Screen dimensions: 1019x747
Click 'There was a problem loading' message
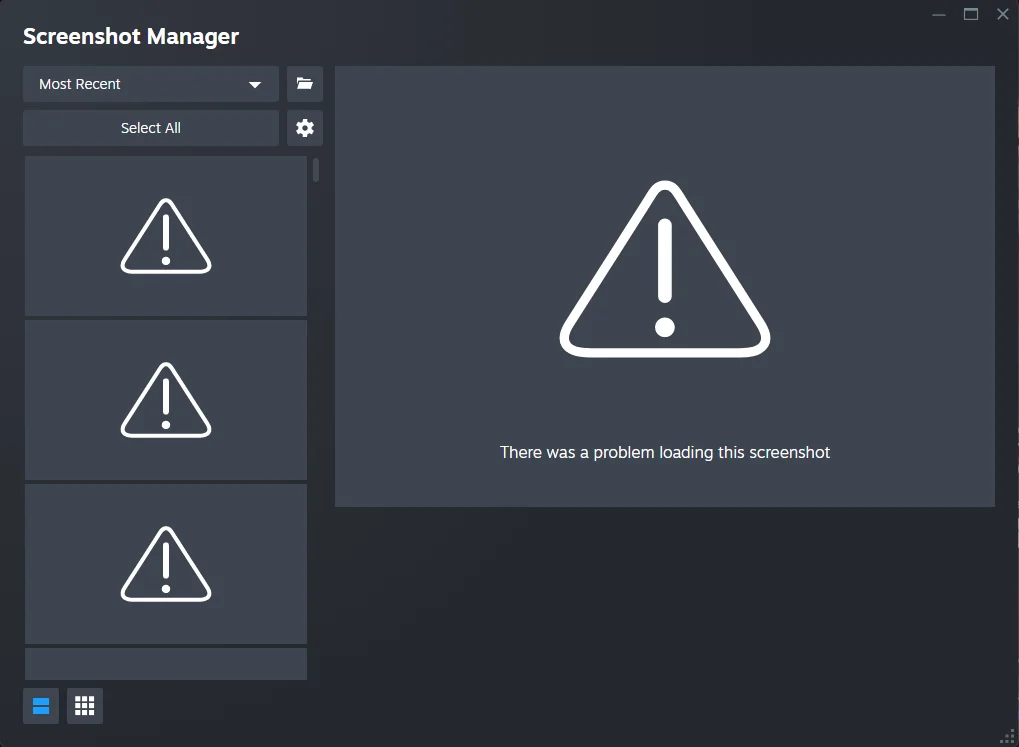[x=665, y=452]
